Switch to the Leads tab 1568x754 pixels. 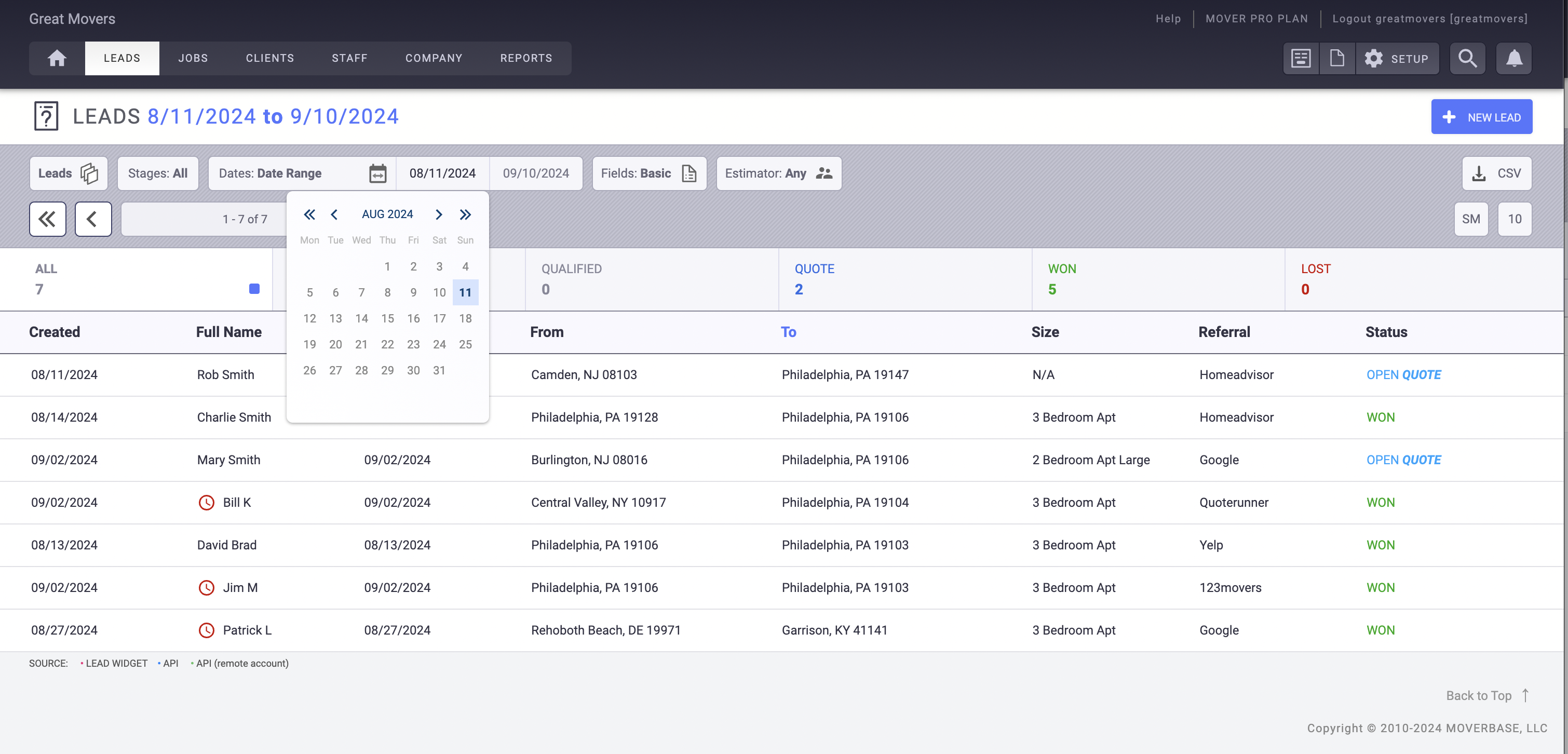coord(121,59)
